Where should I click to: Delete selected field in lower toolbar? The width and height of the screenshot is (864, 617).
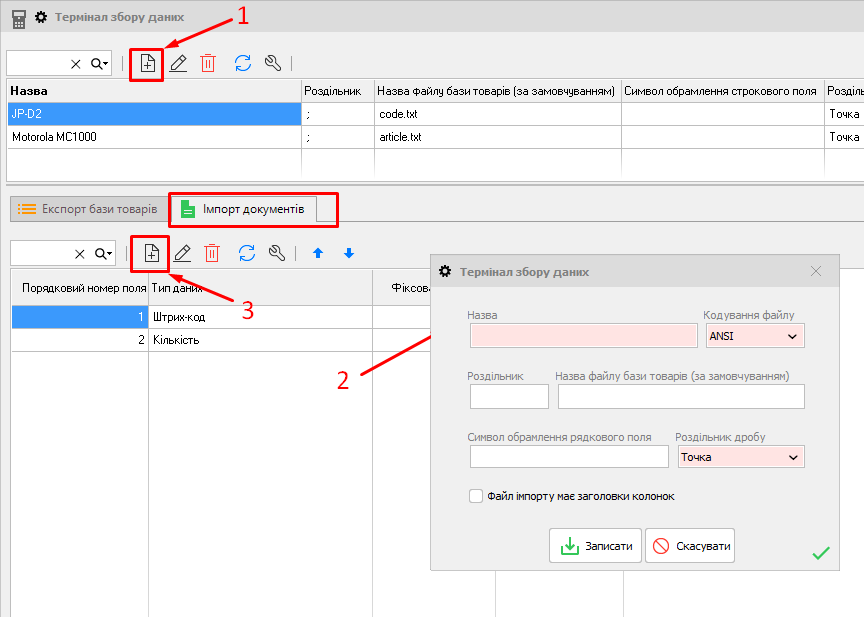pos(212,253)
